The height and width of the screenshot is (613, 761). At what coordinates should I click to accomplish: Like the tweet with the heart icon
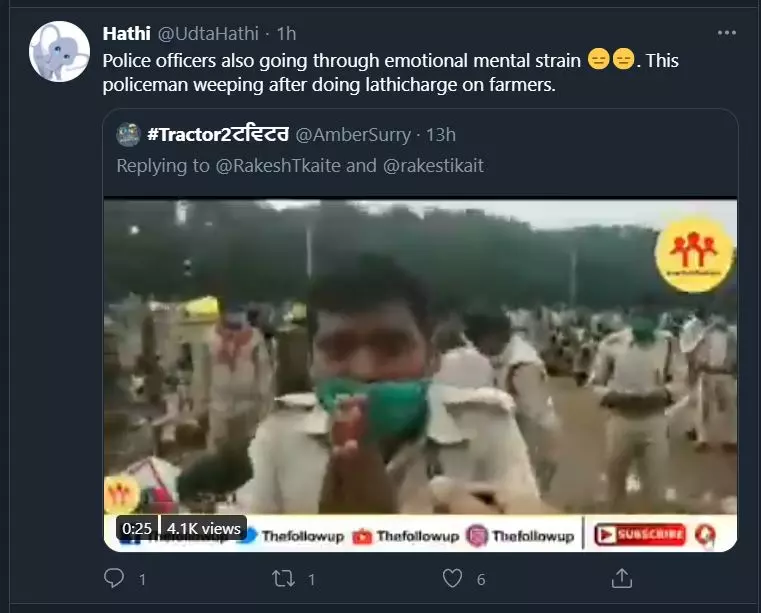(453, 578)
